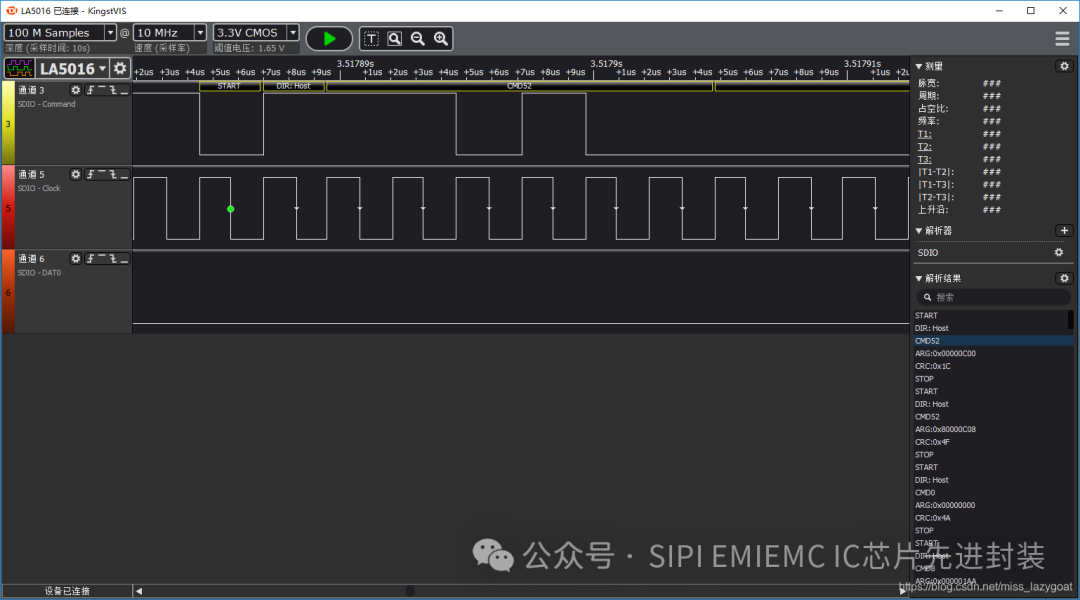Click the 通道 3 channel name label
This screenshot has height=600, width=1080.
point(31,90)
